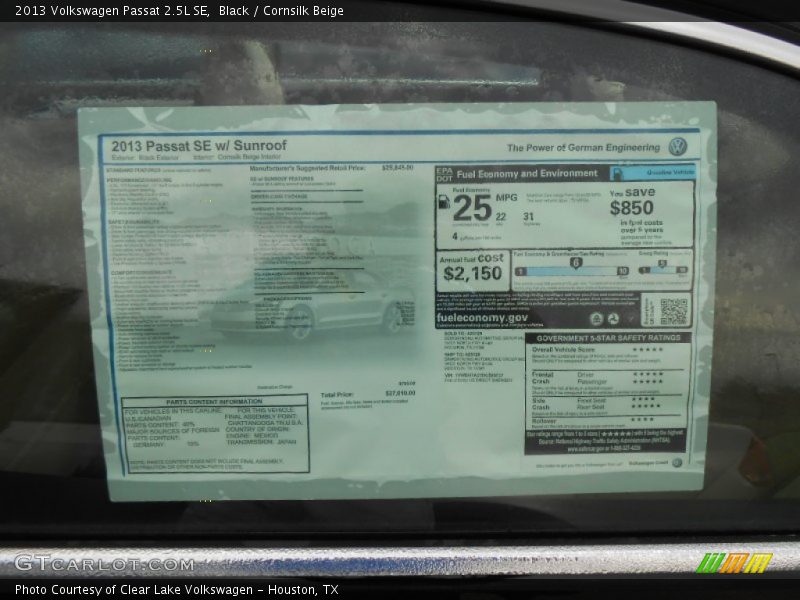Click the 'Rollover' rating label
The image size is (800, 600).
pos(544,421)
